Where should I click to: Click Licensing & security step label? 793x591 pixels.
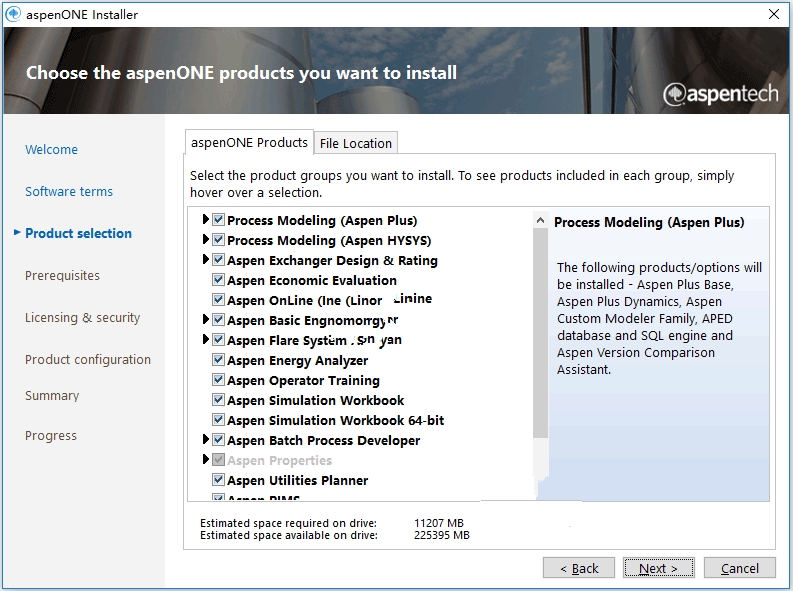(x=82, y=317)
